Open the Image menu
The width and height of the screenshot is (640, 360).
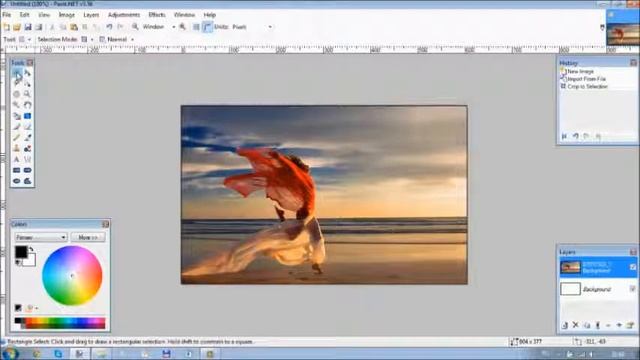click(67, 15)
